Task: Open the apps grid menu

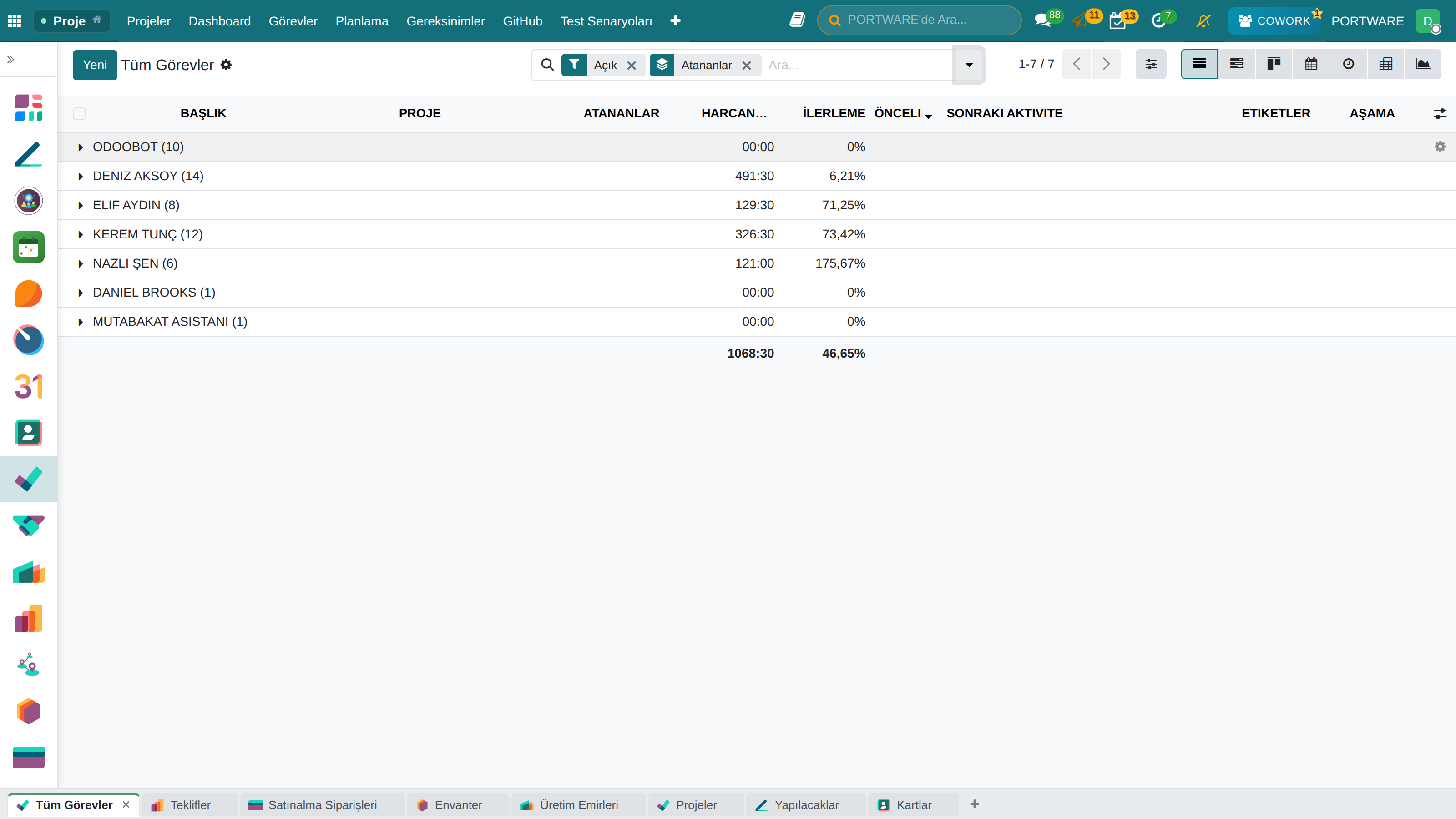Action: click(15, 21)
